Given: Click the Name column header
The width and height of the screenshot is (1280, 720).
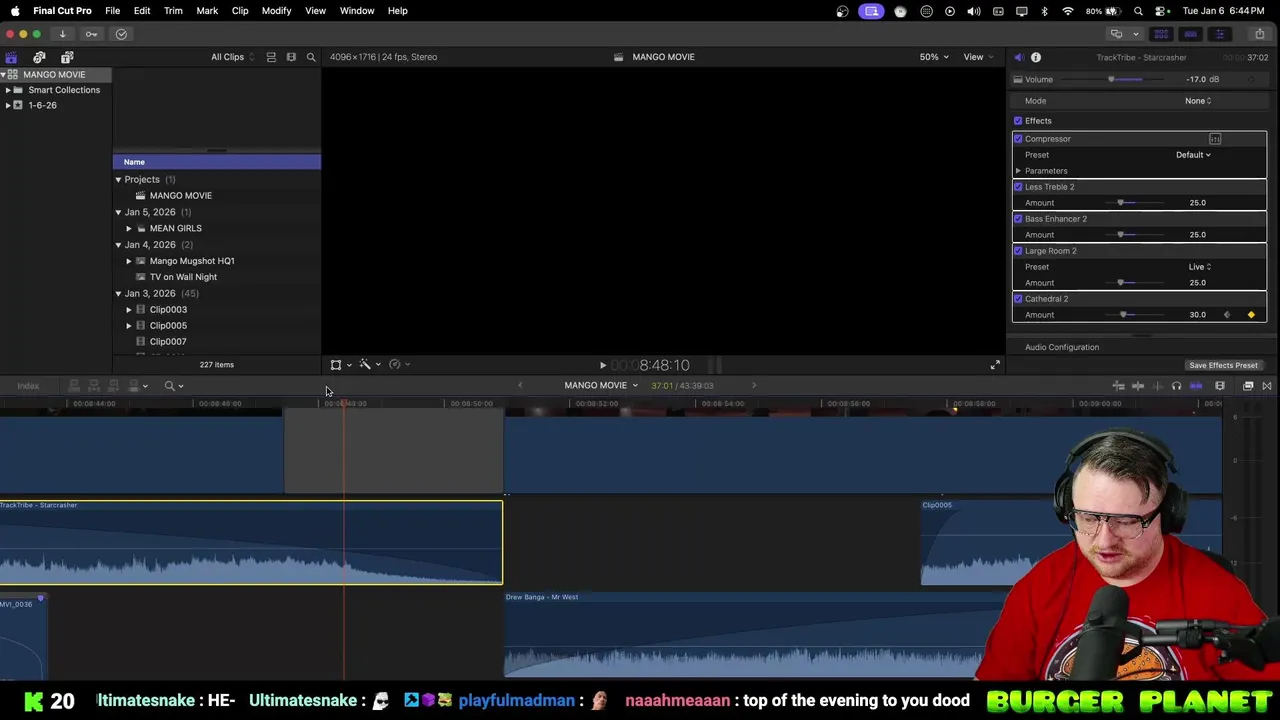Looking at the screenshot, I should (216, 162).
